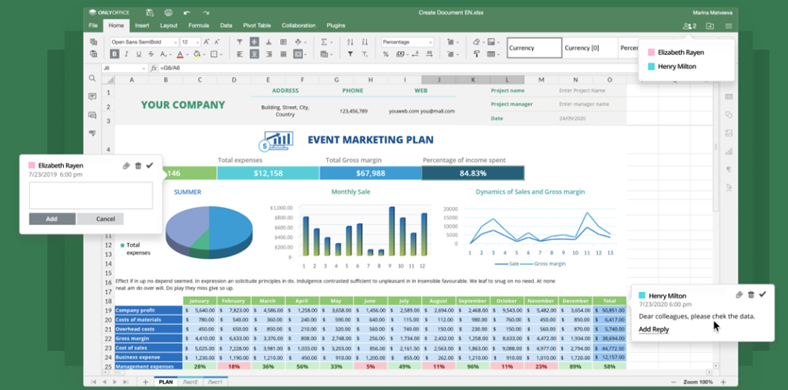788x390 pixels.
Task: Click the Print icon in title bar
Action: coord(168,13)
